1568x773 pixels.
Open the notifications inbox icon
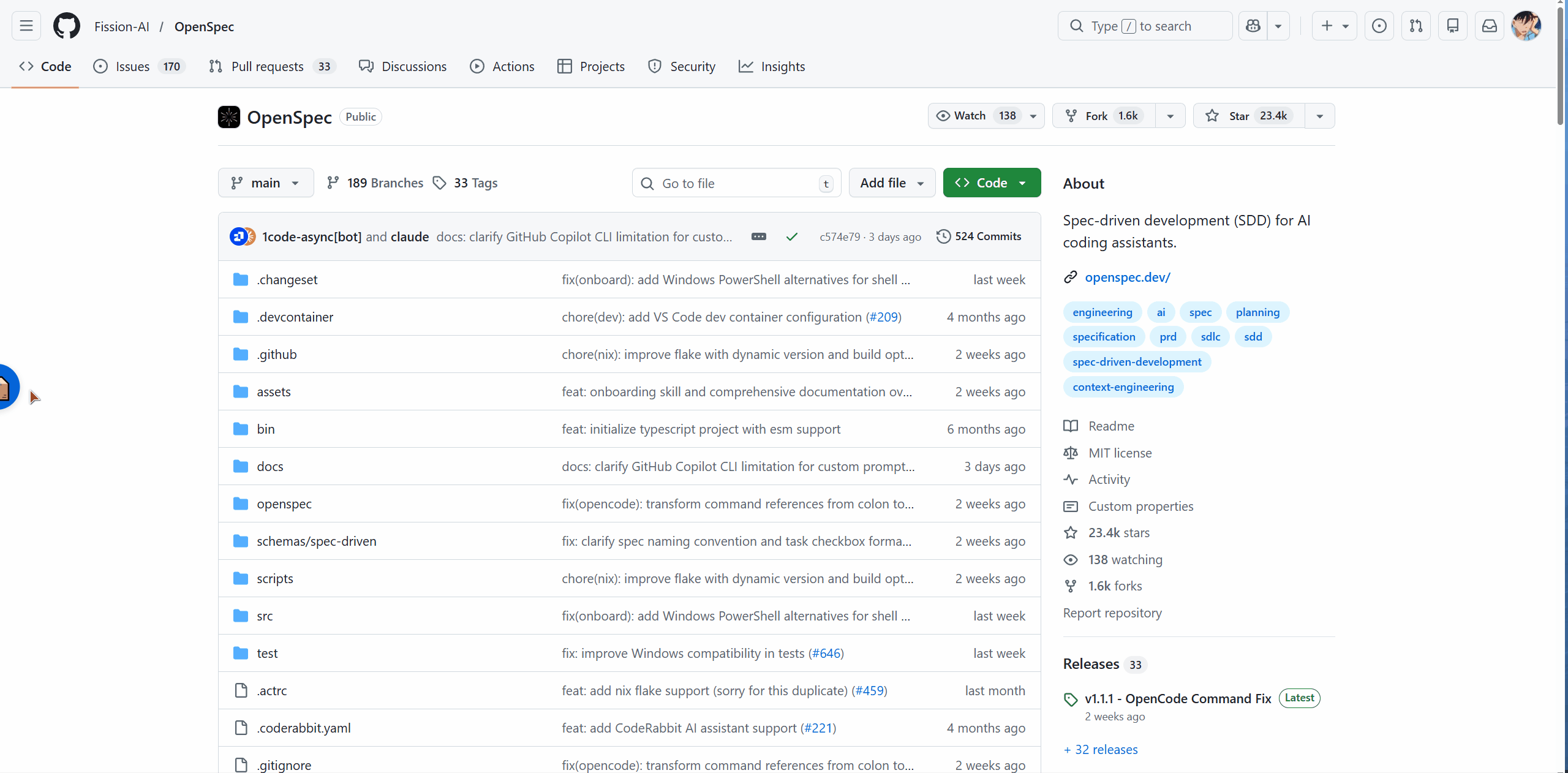pos(1489,26)
